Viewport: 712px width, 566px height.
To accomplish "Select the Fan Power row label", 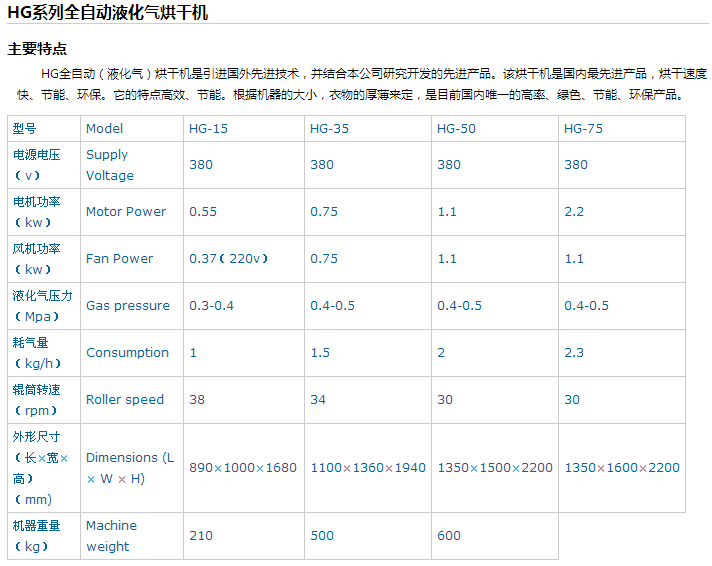I will pyautogui.click(x=119, y=259).
